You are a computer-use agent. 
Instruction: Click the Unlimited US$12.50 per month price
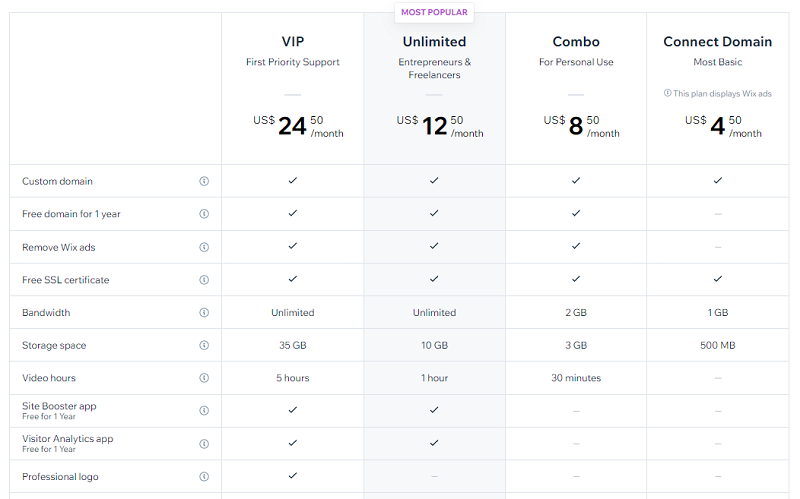pyautogui.click(x=439, y=126)
